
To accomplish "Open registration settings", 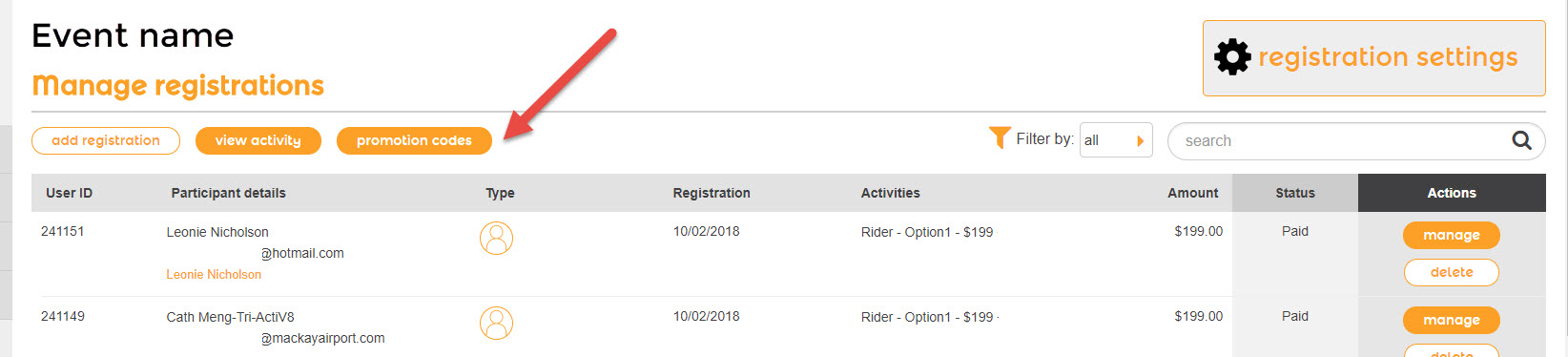I will pos(1373,58).
